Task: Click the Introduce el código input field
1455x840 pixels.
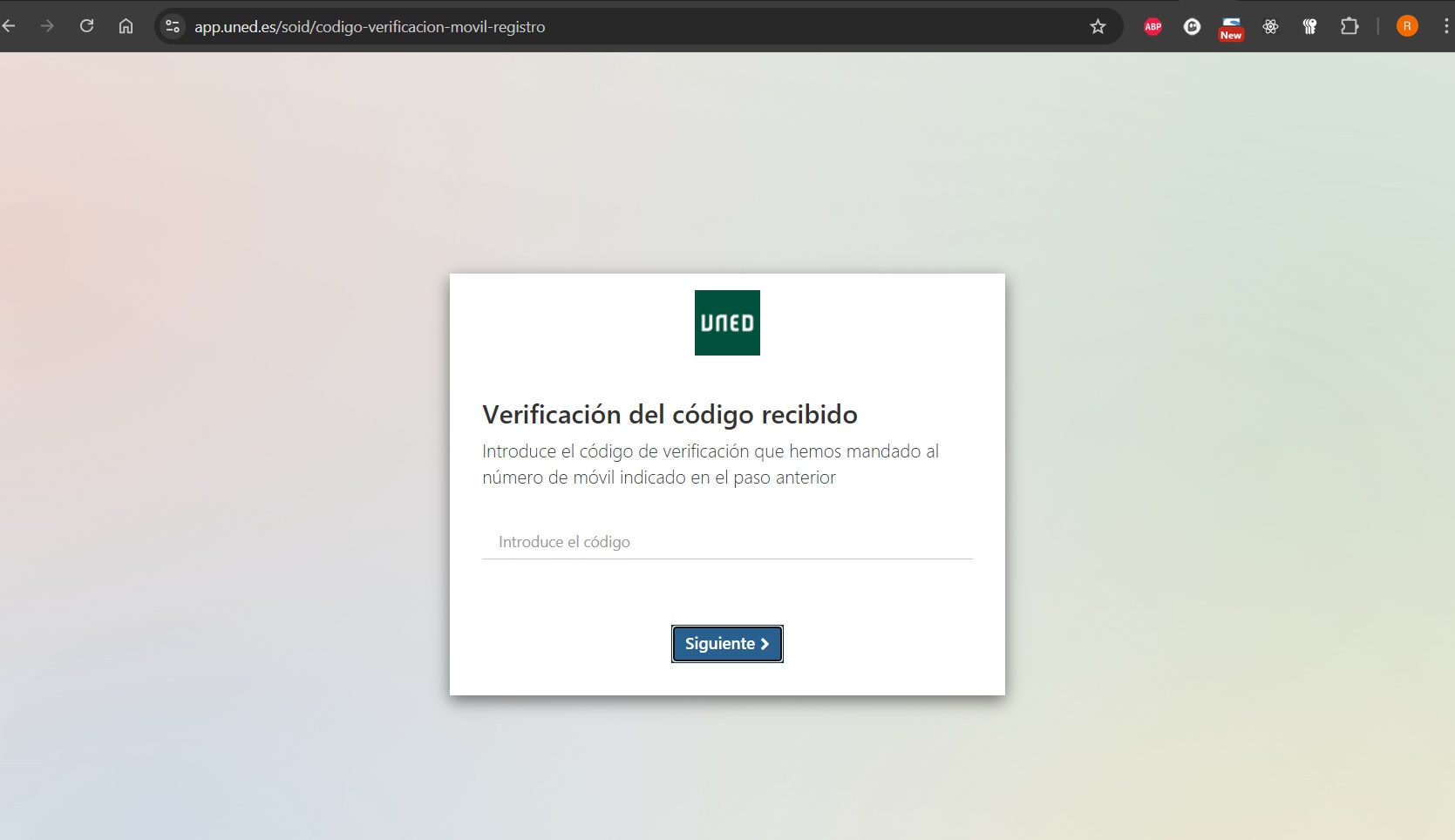Action: click(x=726, y=541)
